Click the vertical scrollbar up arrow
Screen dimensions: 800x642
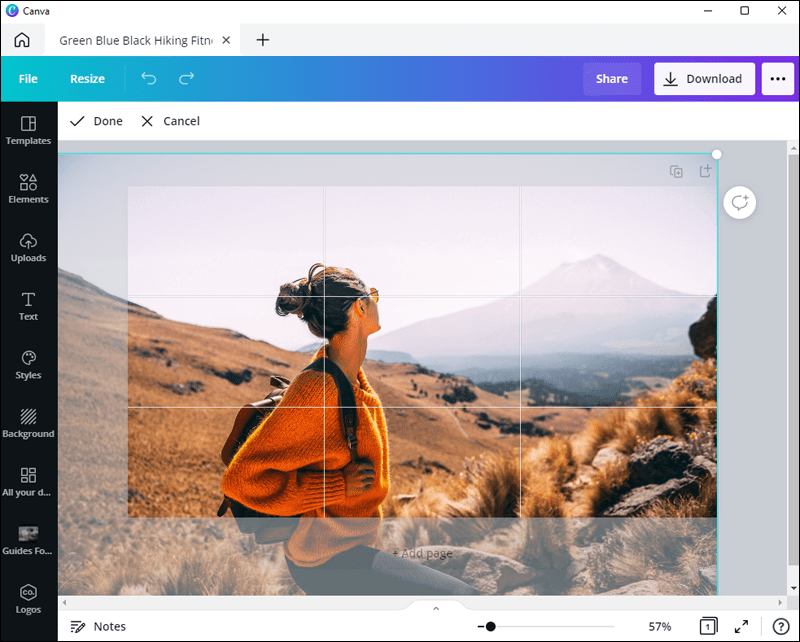[x=793, y=148]
